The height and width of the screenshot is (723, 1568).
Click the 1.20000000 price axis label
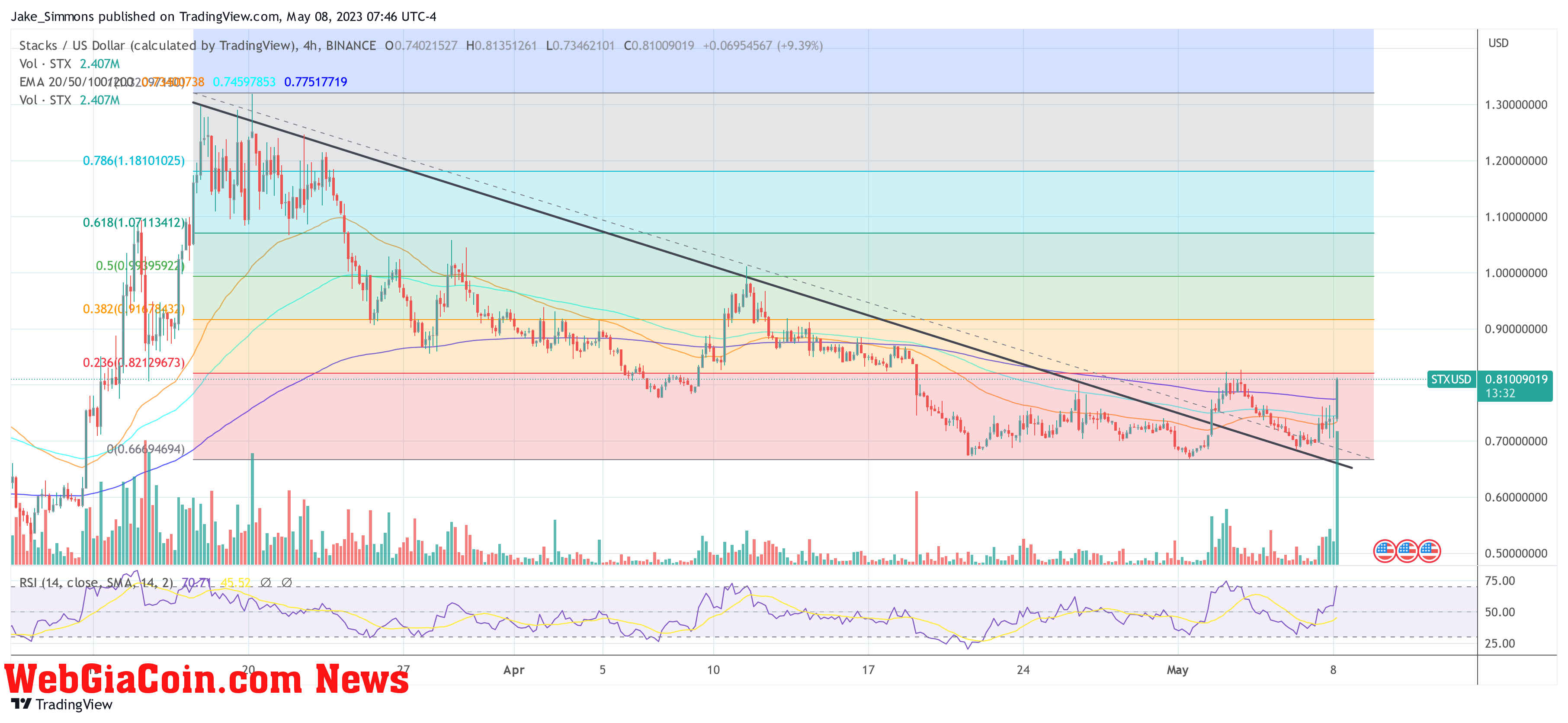point(1516,161)
